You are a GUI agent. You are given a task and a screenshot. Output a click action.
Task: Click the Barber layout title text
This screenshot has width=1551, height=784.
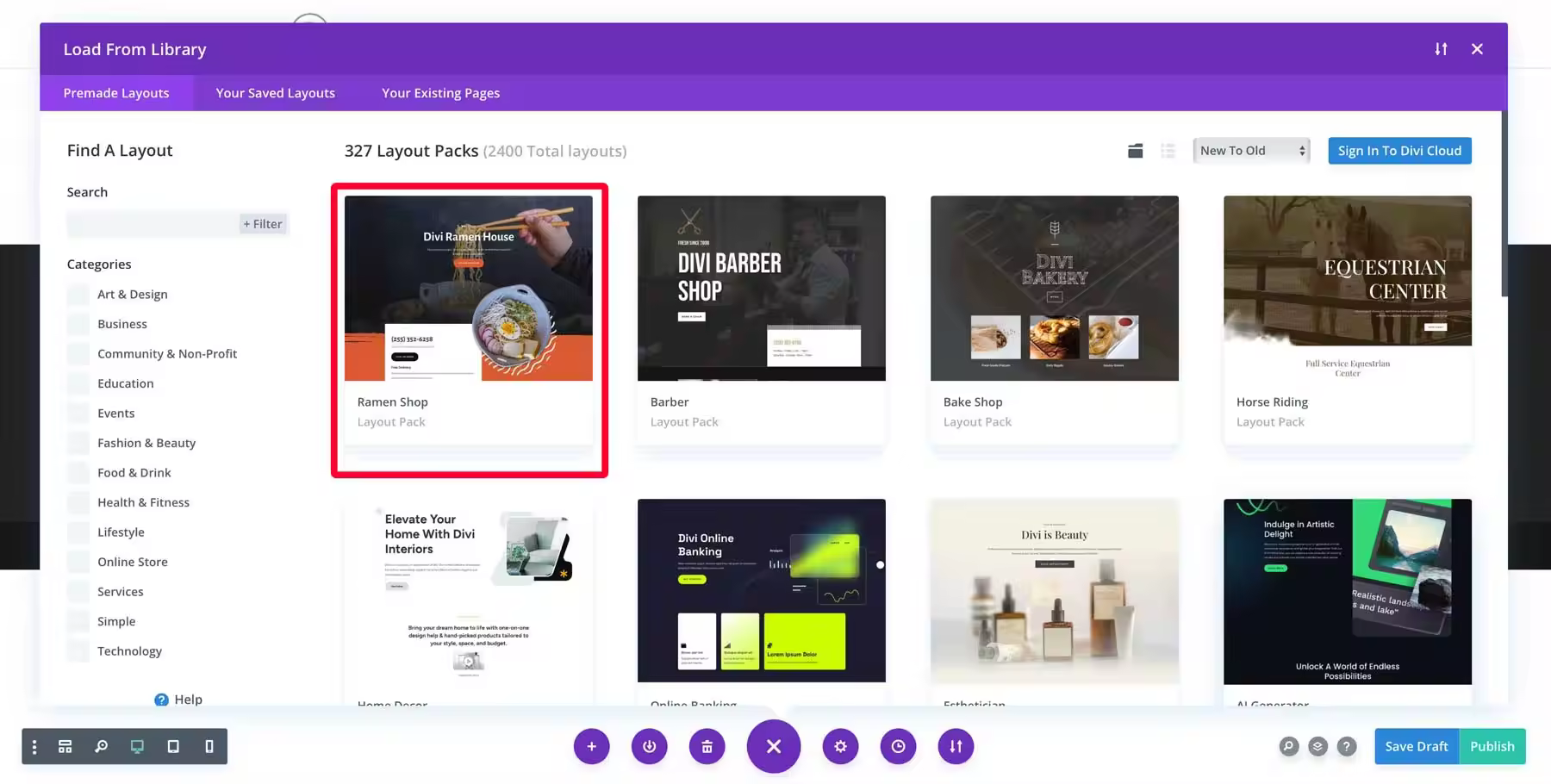click(x=670, y=402)
